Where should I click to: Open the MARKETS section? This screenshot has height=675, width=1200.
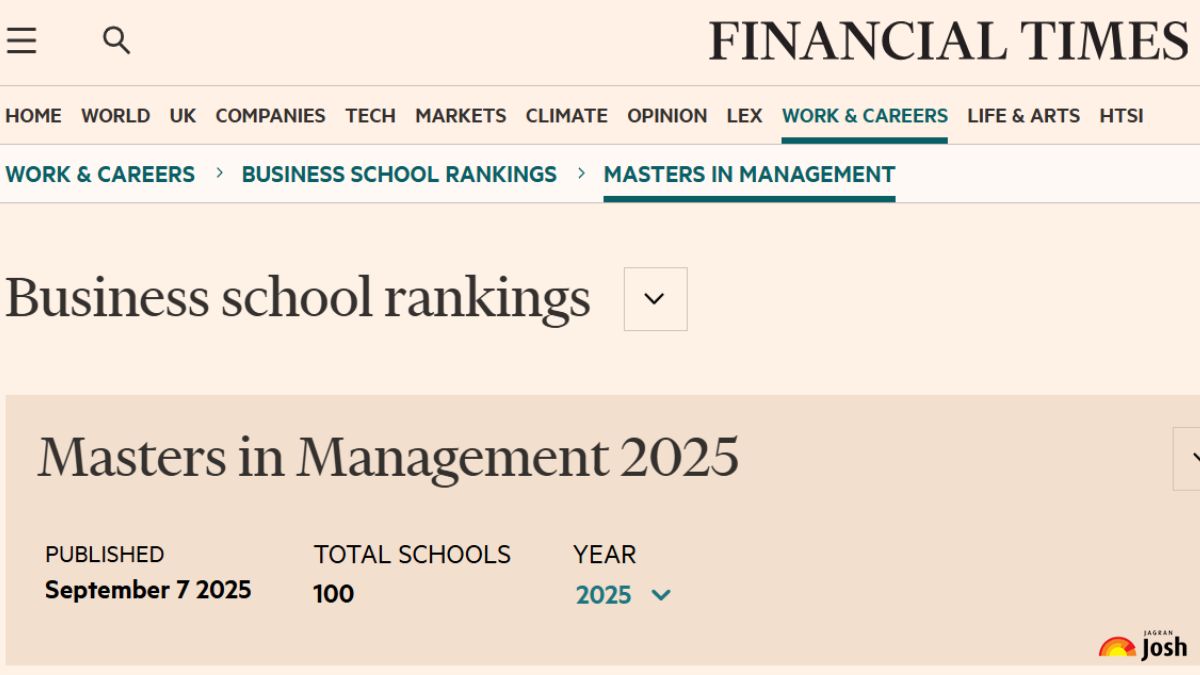[461, 116]
